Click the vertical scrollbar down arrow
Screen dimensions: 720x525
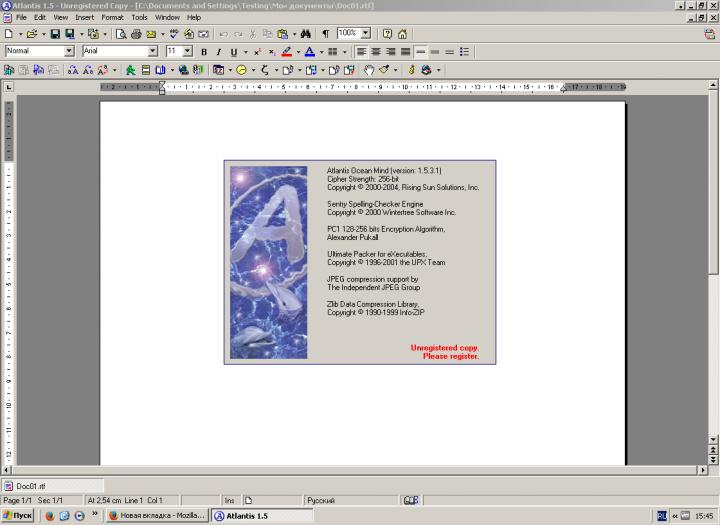[x=713, y=440]
